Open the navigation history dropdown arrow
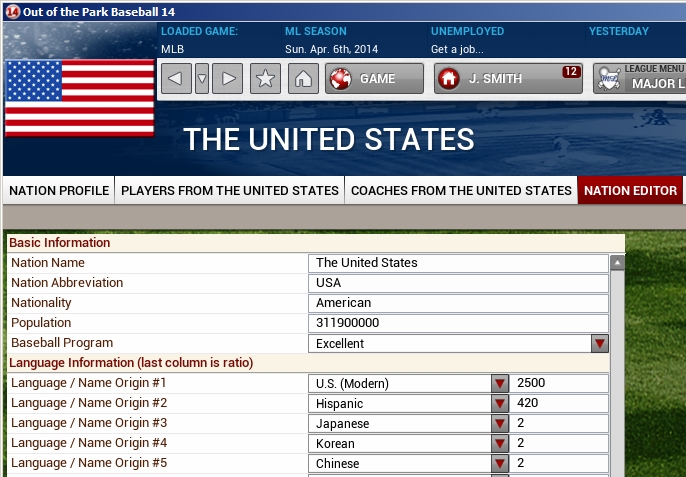 (202, 78)
